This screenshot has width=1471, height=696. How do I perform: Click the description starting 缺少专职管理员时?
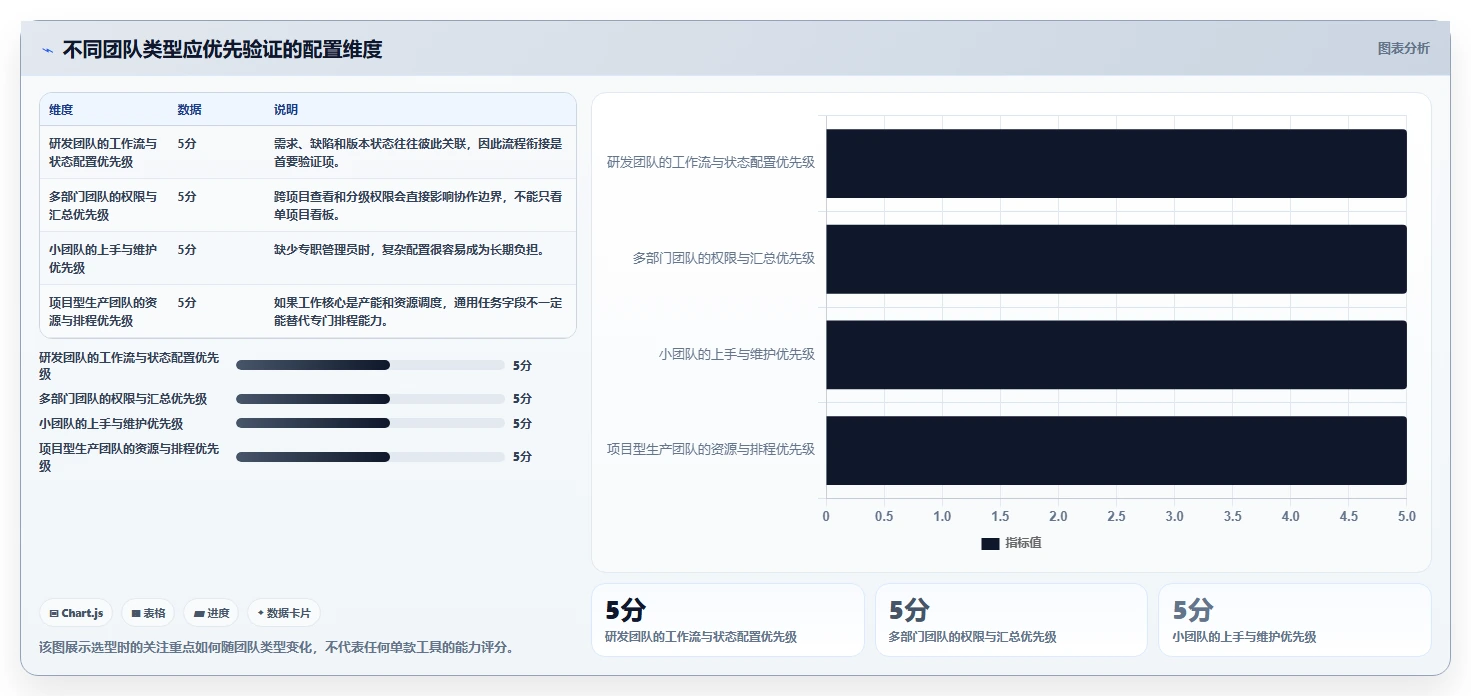pyautogui.click(x=410, y=250)
